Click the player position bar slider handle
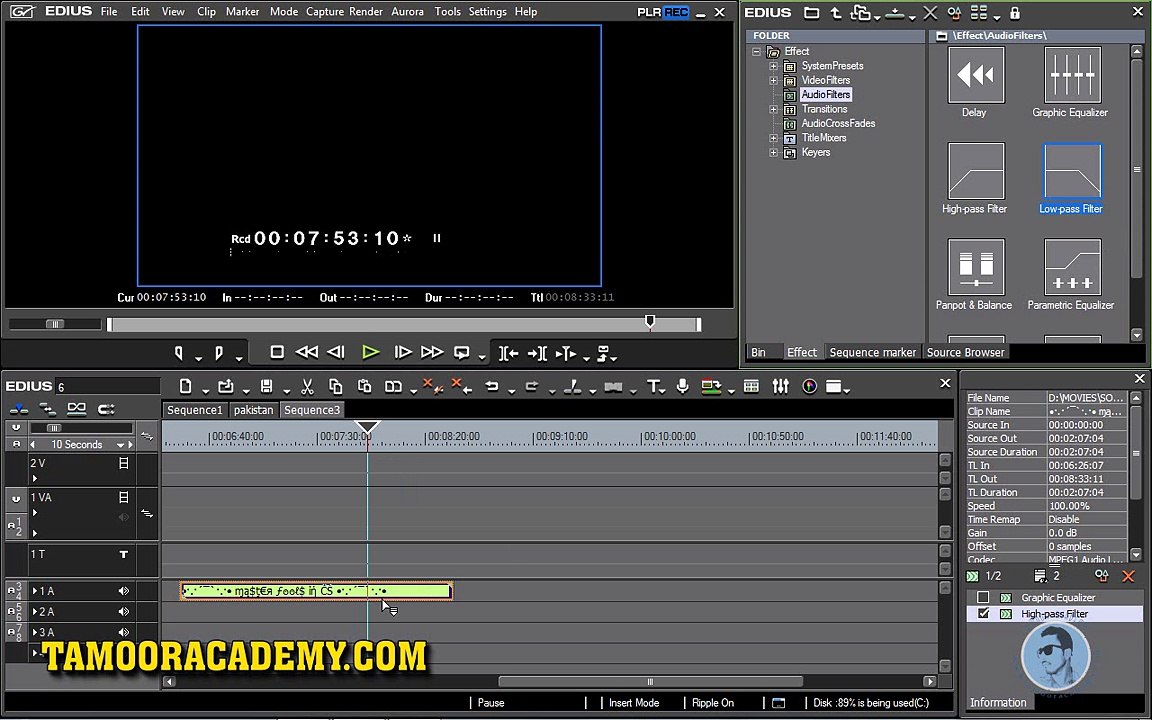This screenshot has width=1152, height=720. (649, 321)
